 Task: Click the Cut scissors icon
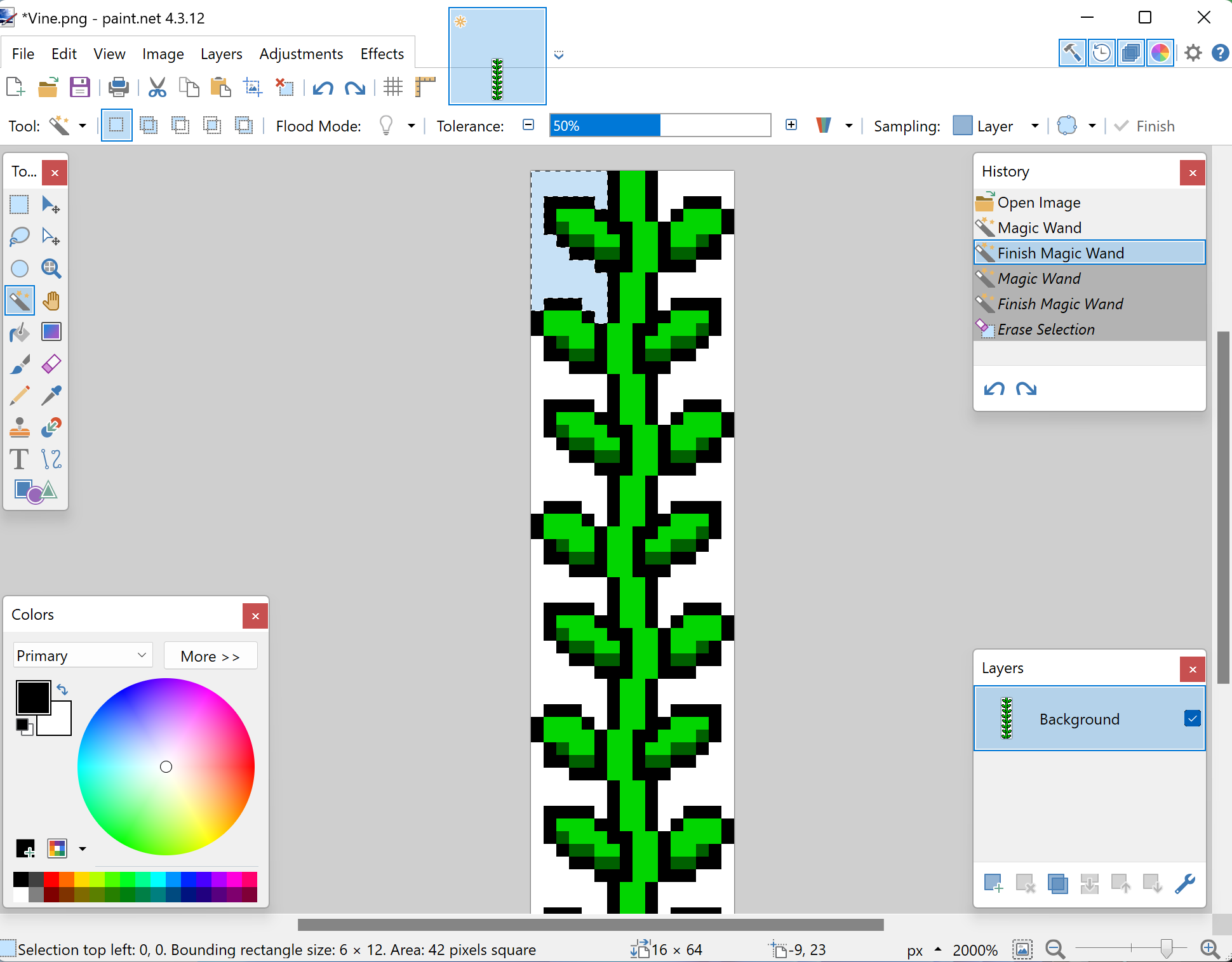click(157, 87)
